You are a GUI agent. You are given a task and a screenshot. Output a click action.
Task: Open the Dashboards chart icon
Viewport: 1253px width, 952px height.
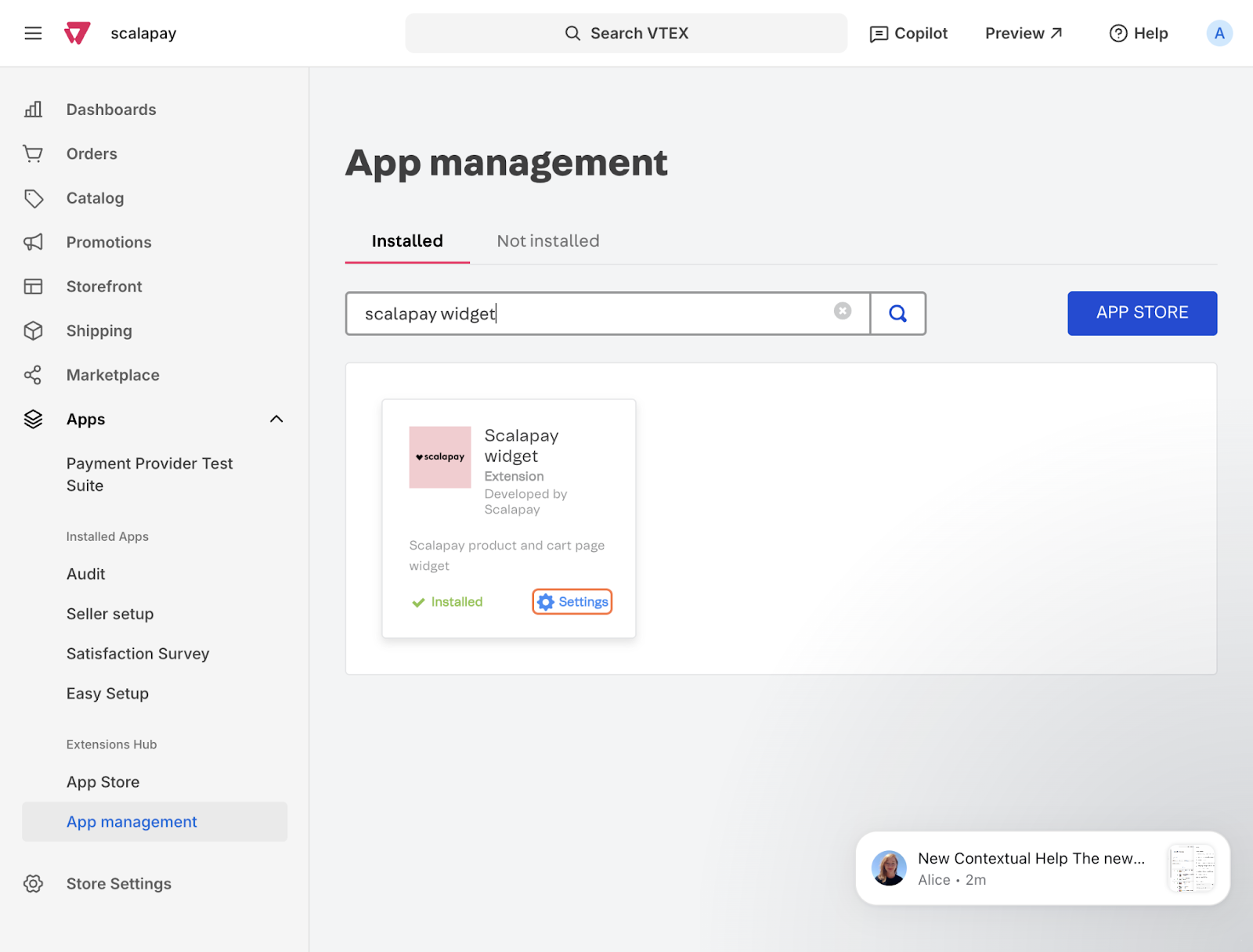pos(33,110)
